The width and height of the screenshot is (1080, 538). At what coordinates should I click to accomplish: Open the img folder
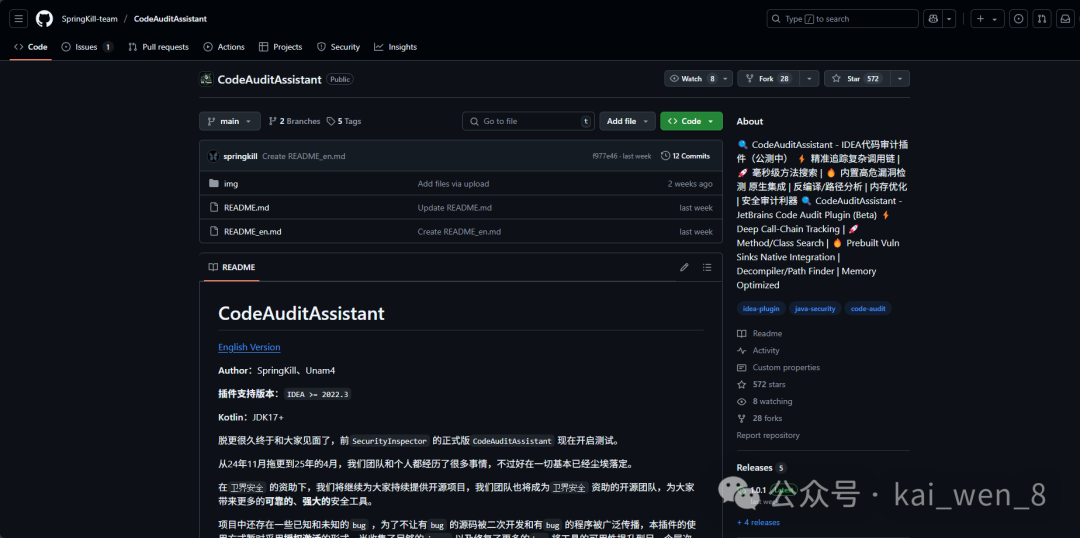coord(231,184)
